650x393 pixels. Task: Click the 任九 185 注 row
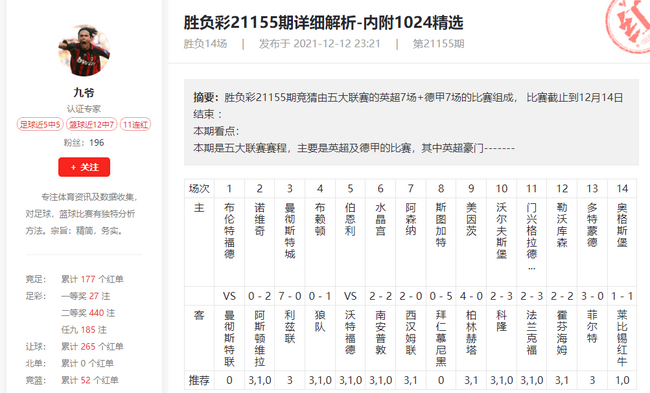point(84,330)
